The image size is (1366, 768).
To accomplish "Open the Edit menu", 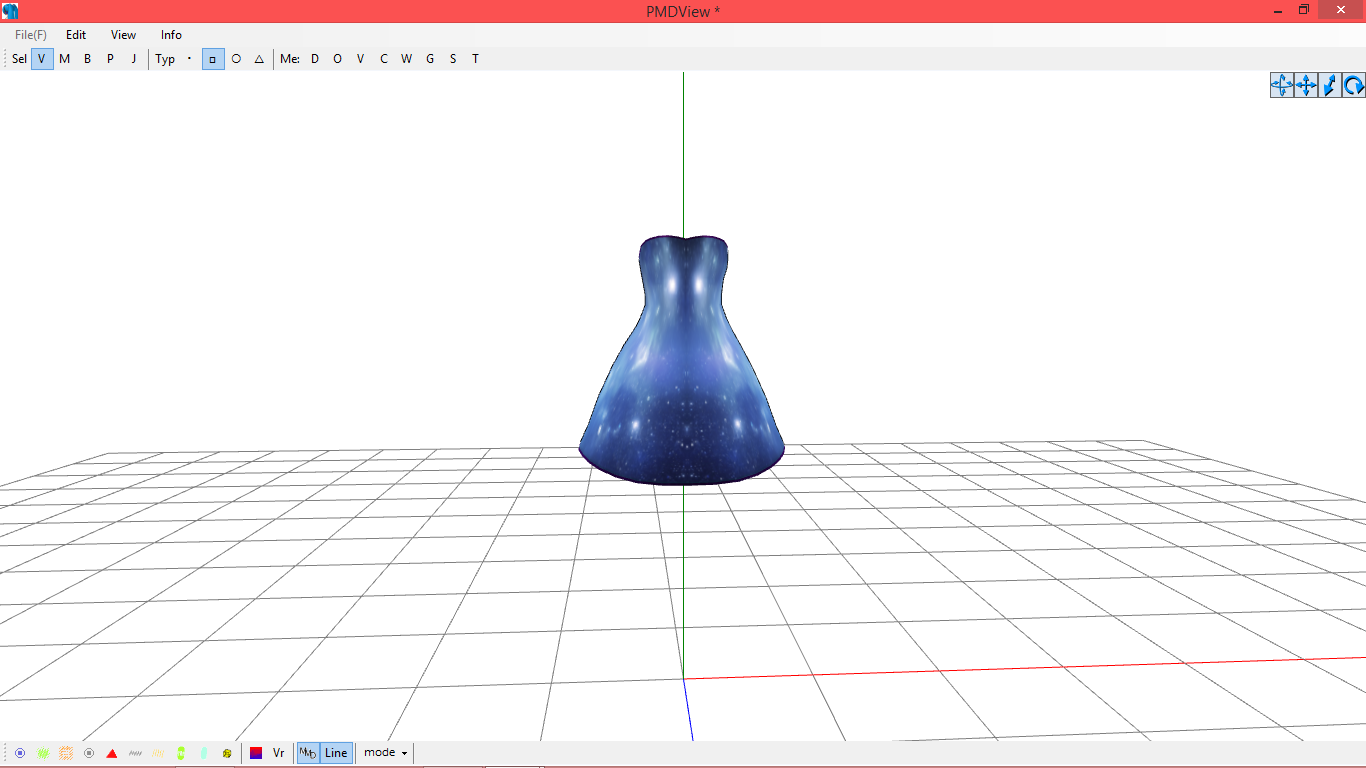I will point(76,35).
